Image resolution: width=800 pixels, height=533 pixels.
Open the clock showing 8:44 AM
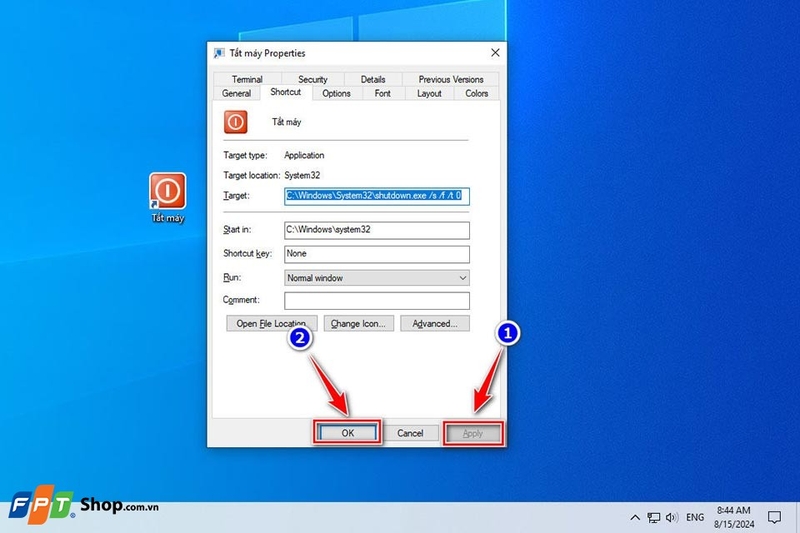pyautogui.click(x=734, y=511)
